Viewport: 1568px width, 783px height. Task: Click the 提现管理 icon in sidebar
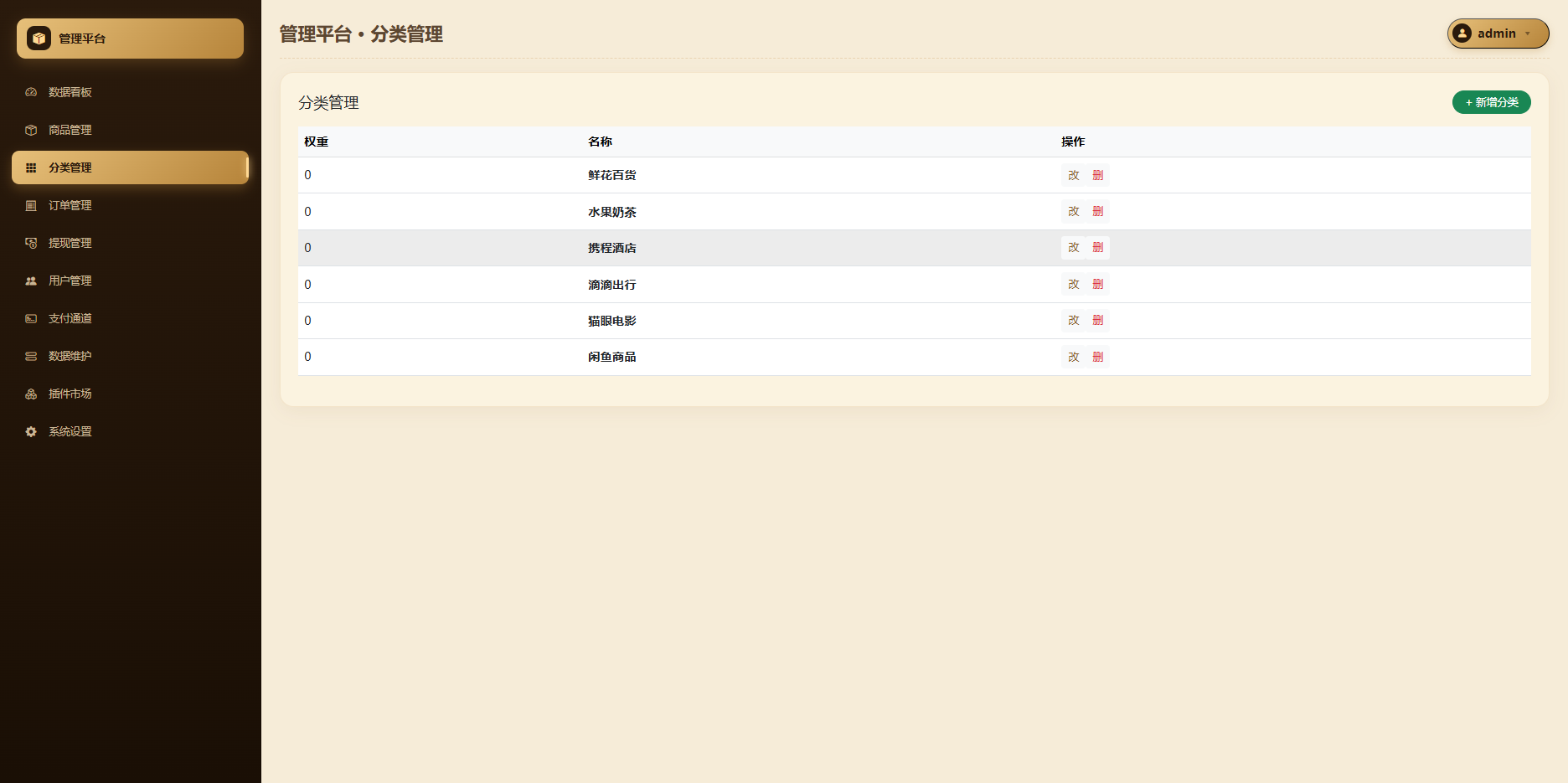(x=31, y=243)
